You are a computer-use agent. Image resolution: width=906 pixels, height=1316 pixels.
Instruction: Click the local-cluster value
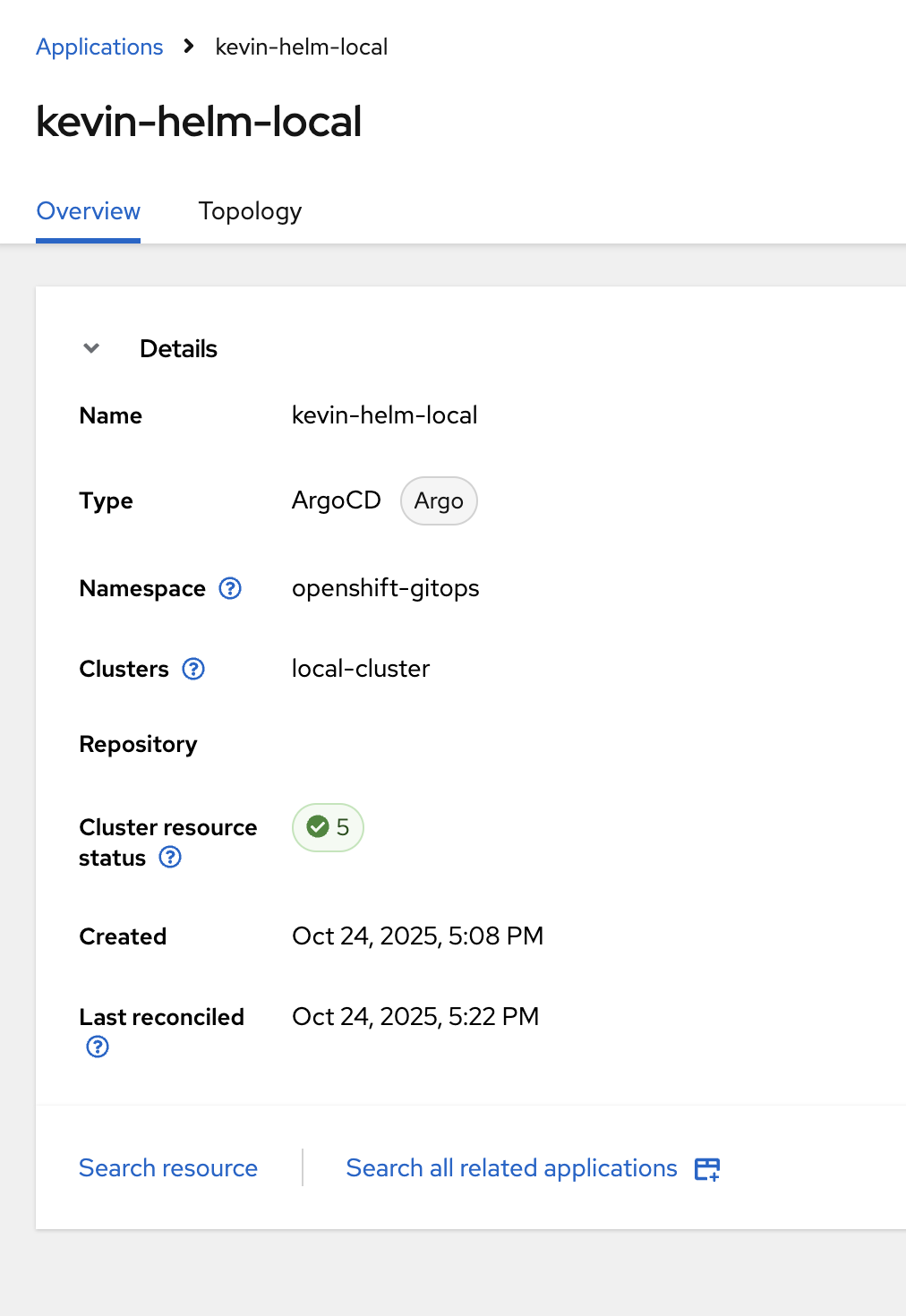[360, 669]
